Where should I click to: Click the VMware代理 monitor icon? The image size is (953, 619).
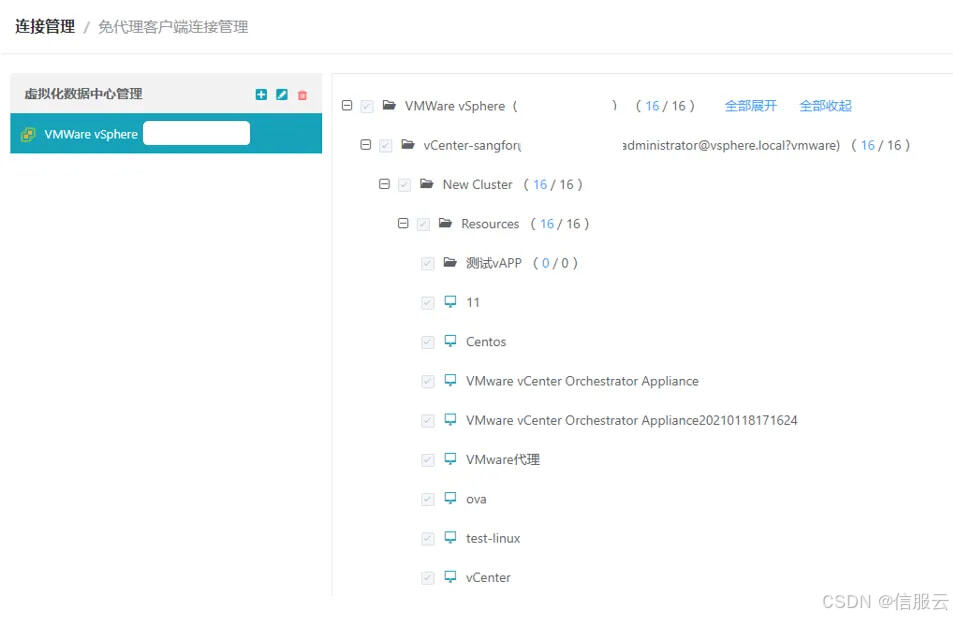point(450,458)
